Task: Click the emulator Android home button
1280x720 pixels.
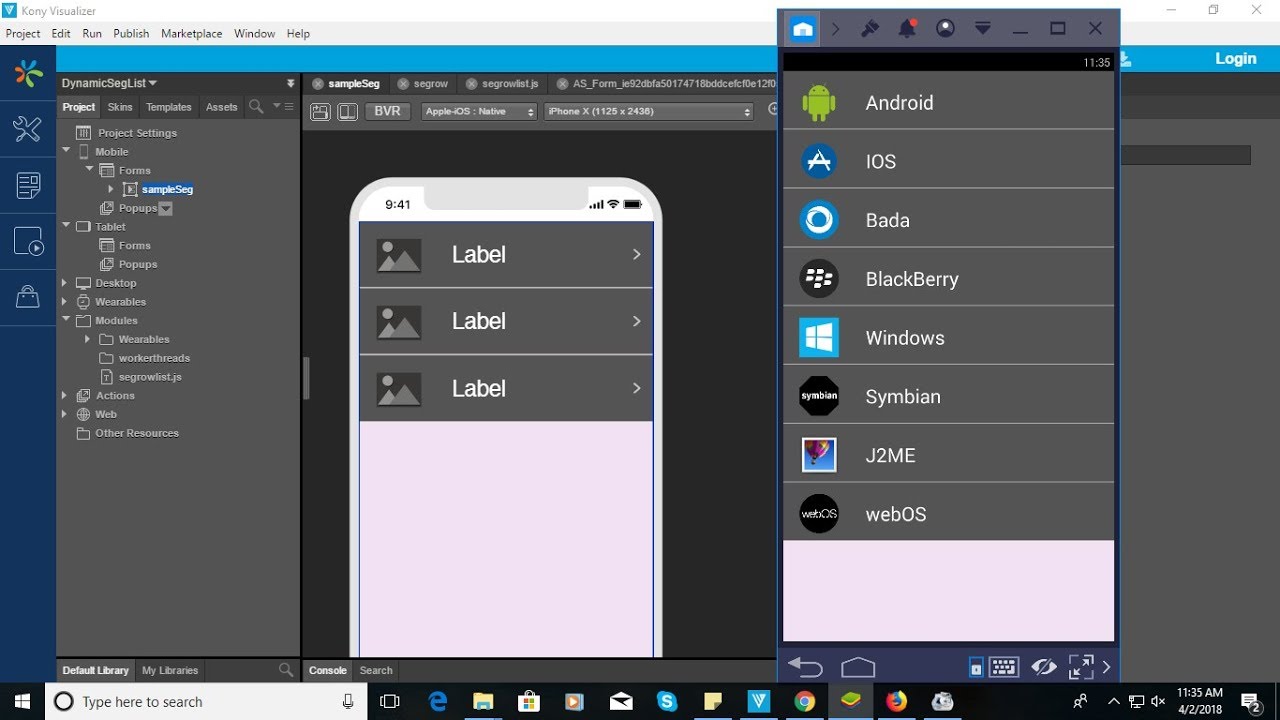Action: [858, 667]
